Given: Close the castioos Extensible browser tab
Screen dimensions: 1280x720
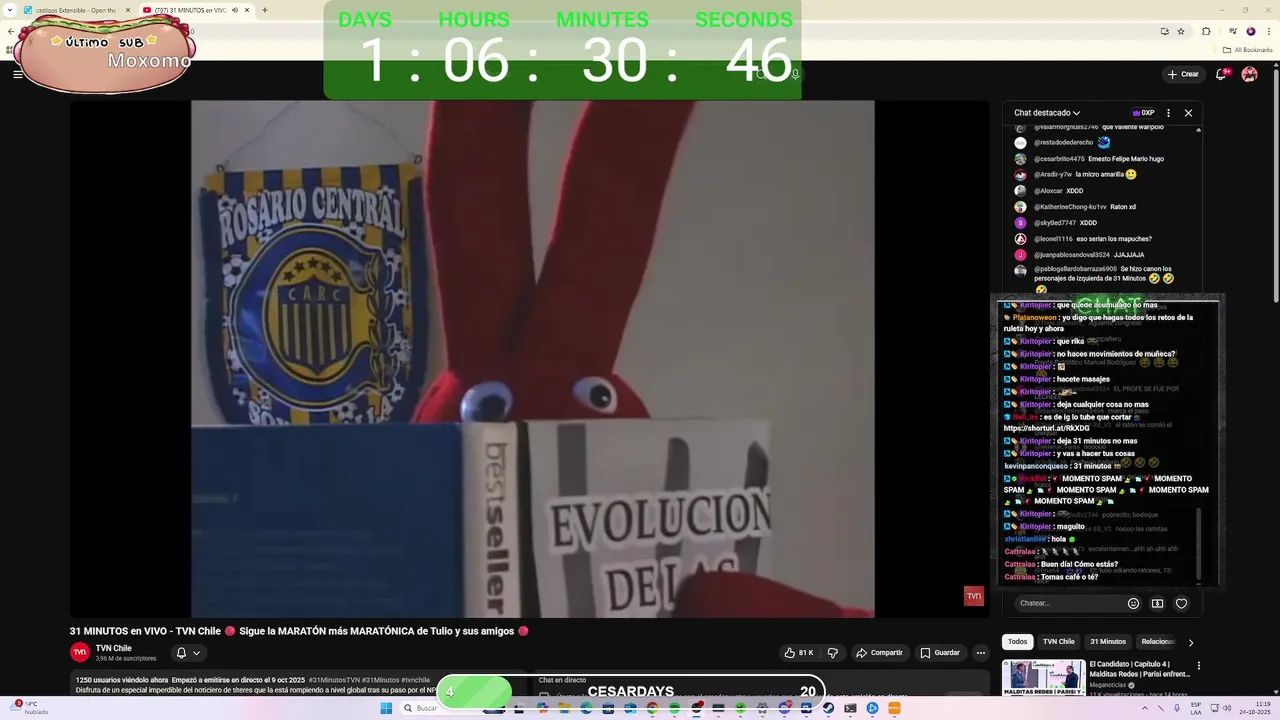Looking at the screenshot, I should coord(127,10).
